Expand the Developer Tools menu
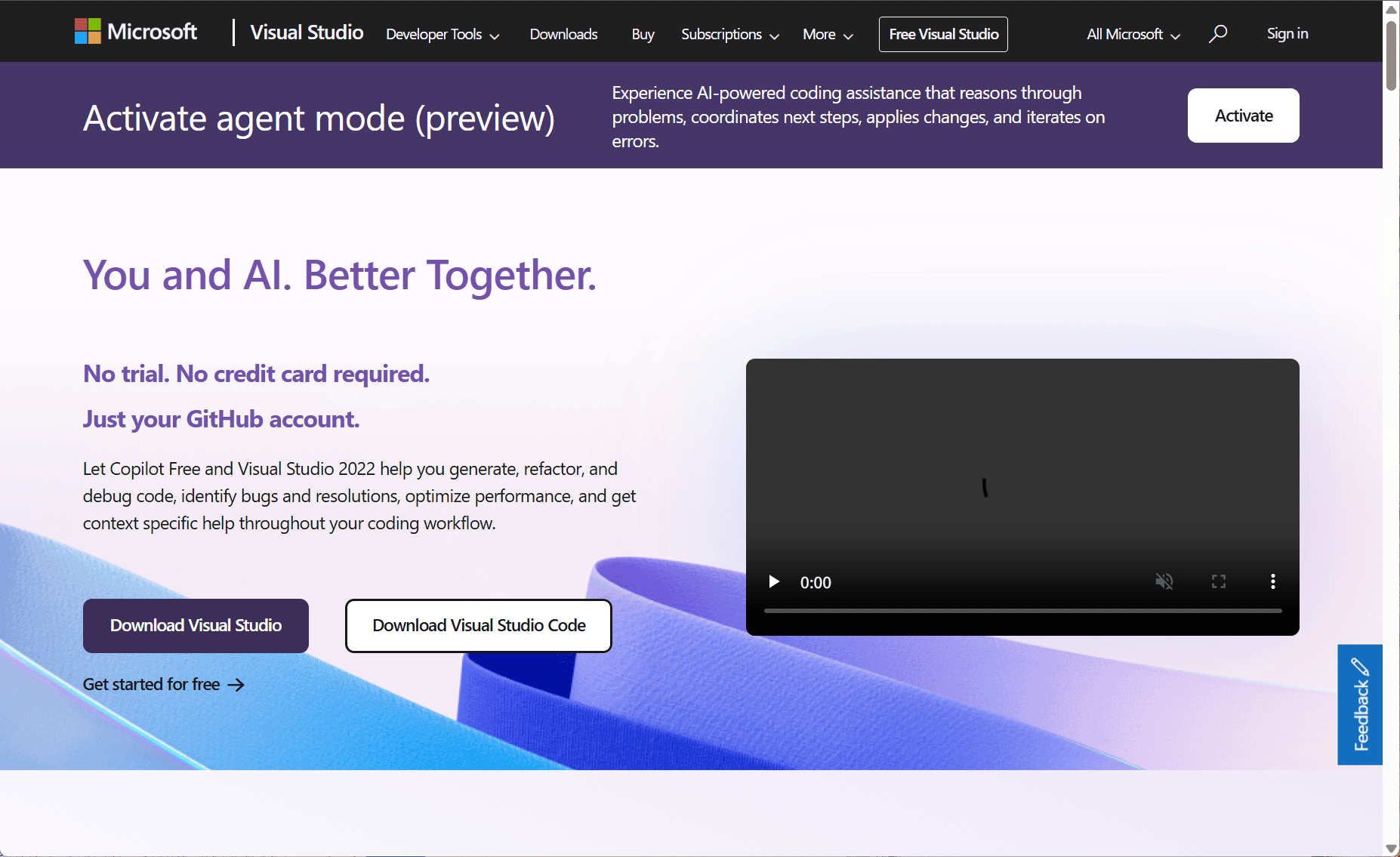 (x=442, y=34)
